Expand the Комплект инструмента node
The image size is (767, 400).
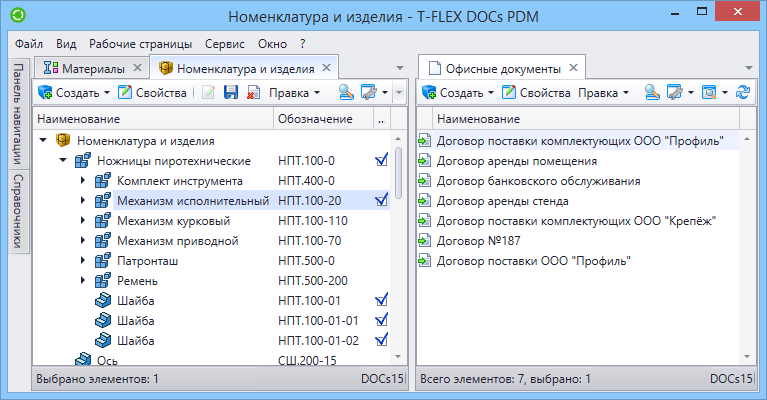pos(83,180)
